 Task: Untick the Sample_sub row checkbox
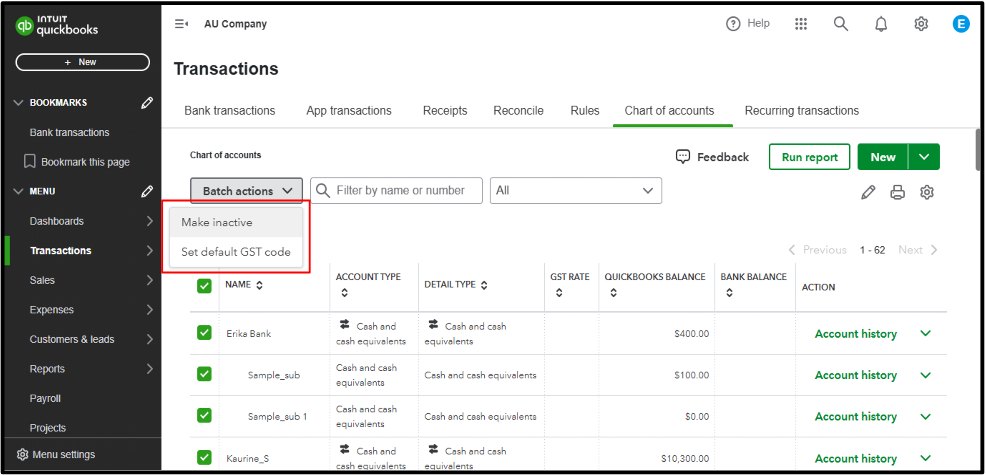(204, 374)
